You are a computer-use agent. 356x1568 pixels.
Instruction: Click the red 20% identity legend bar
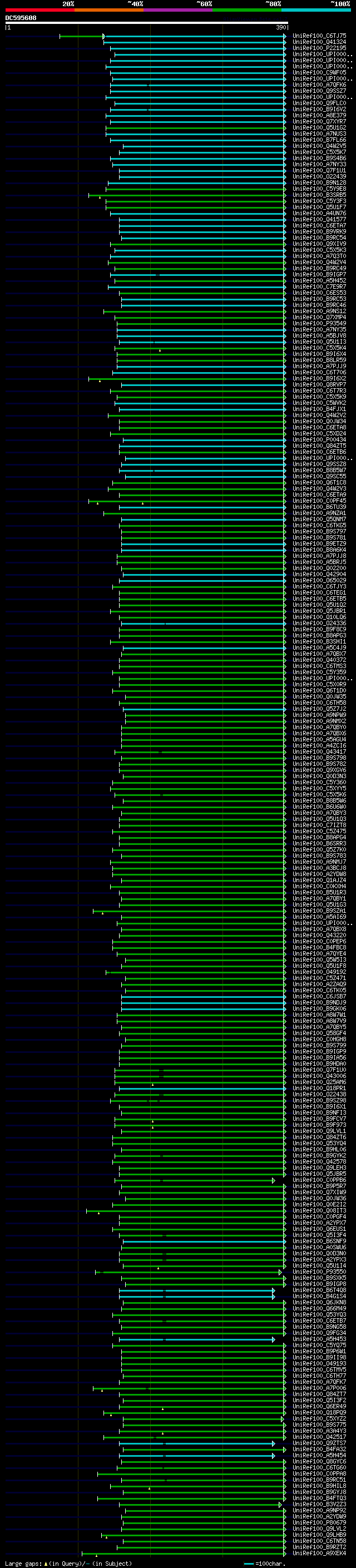pos(39,10)
